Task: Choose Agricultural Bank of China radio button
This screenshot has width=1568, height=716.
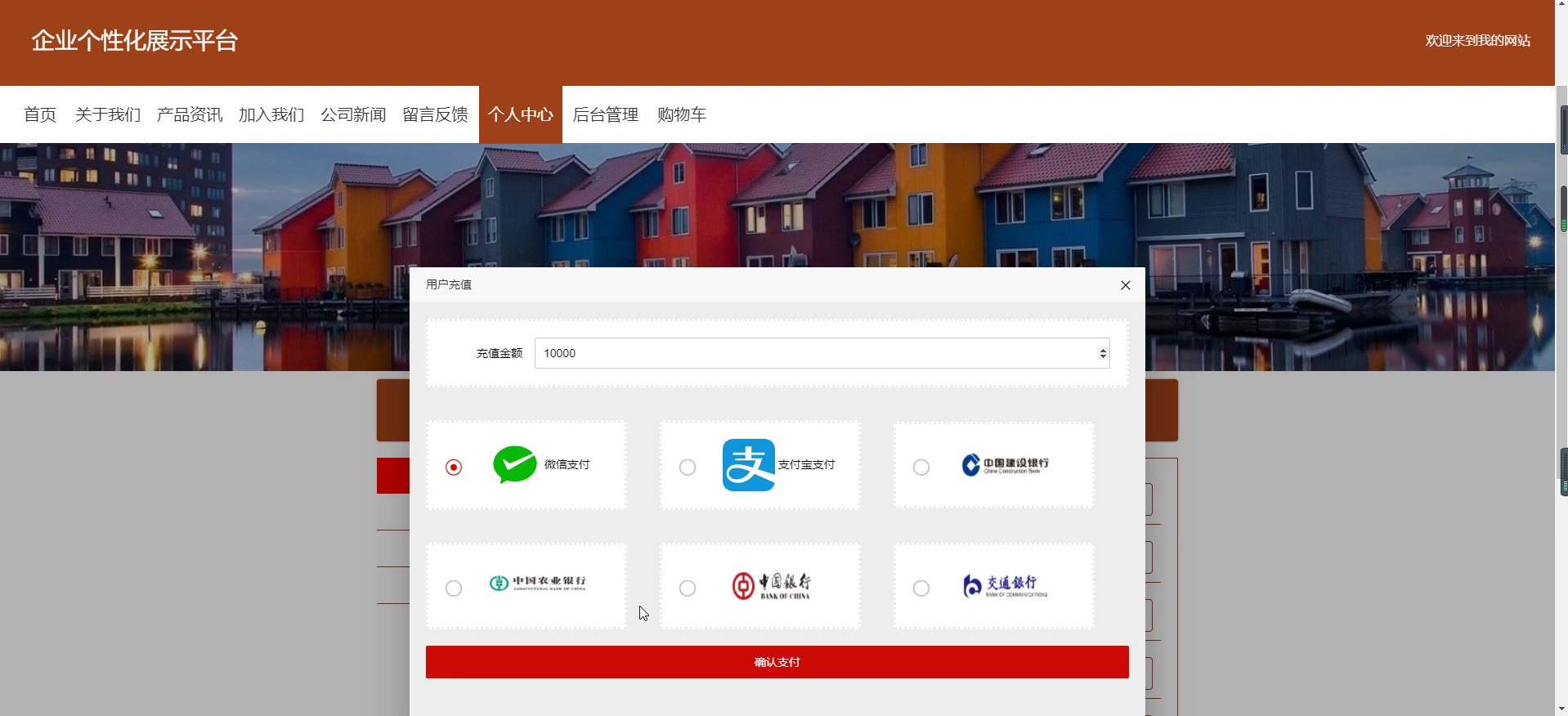Action: [454, 588]
